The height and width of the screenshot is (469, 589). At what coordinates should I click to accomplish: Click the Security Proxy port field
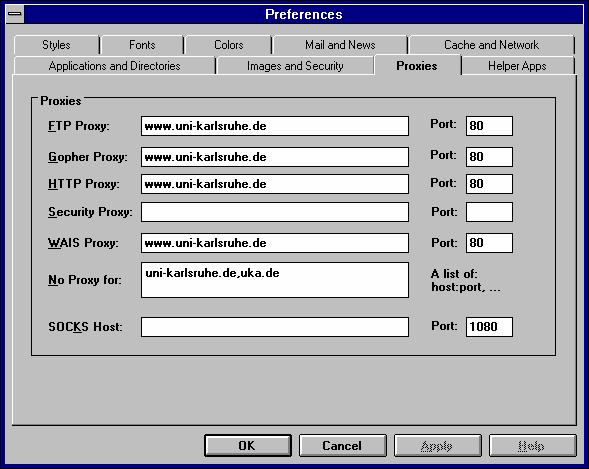pos(489,212)
